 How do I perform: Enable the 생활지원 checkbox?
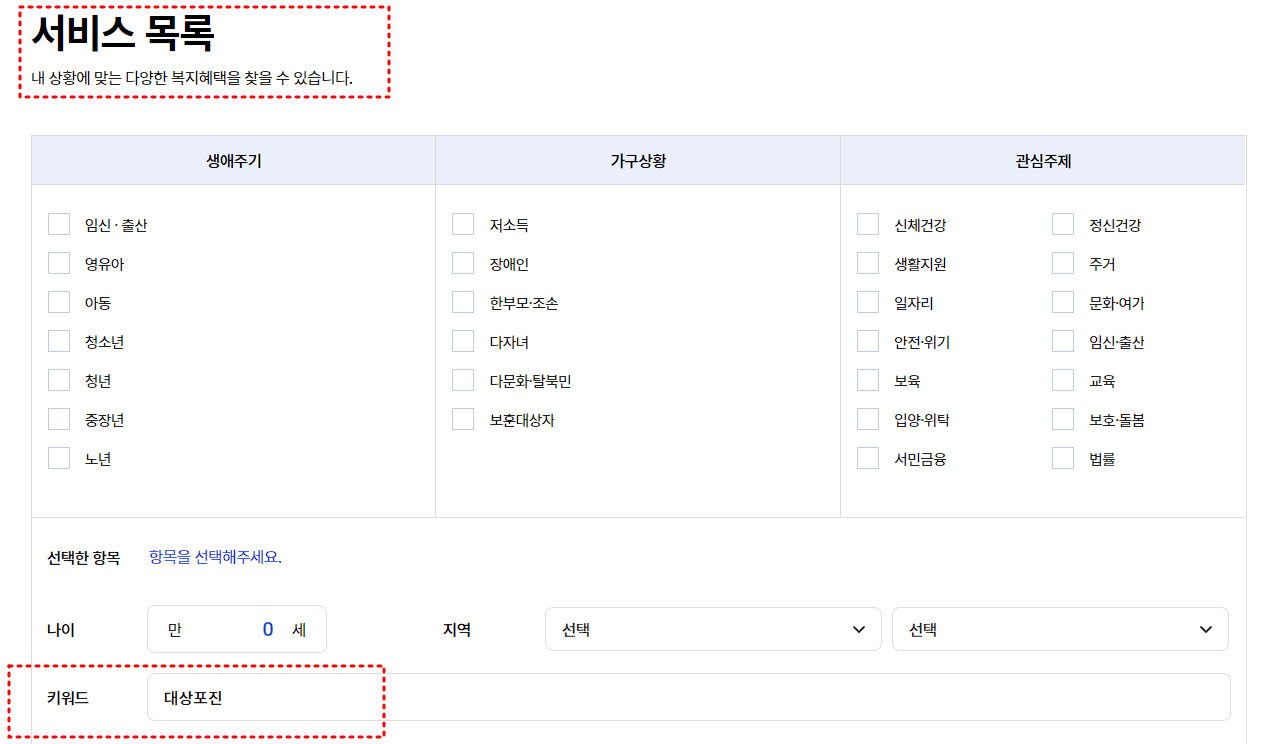(x=868, y=263)
